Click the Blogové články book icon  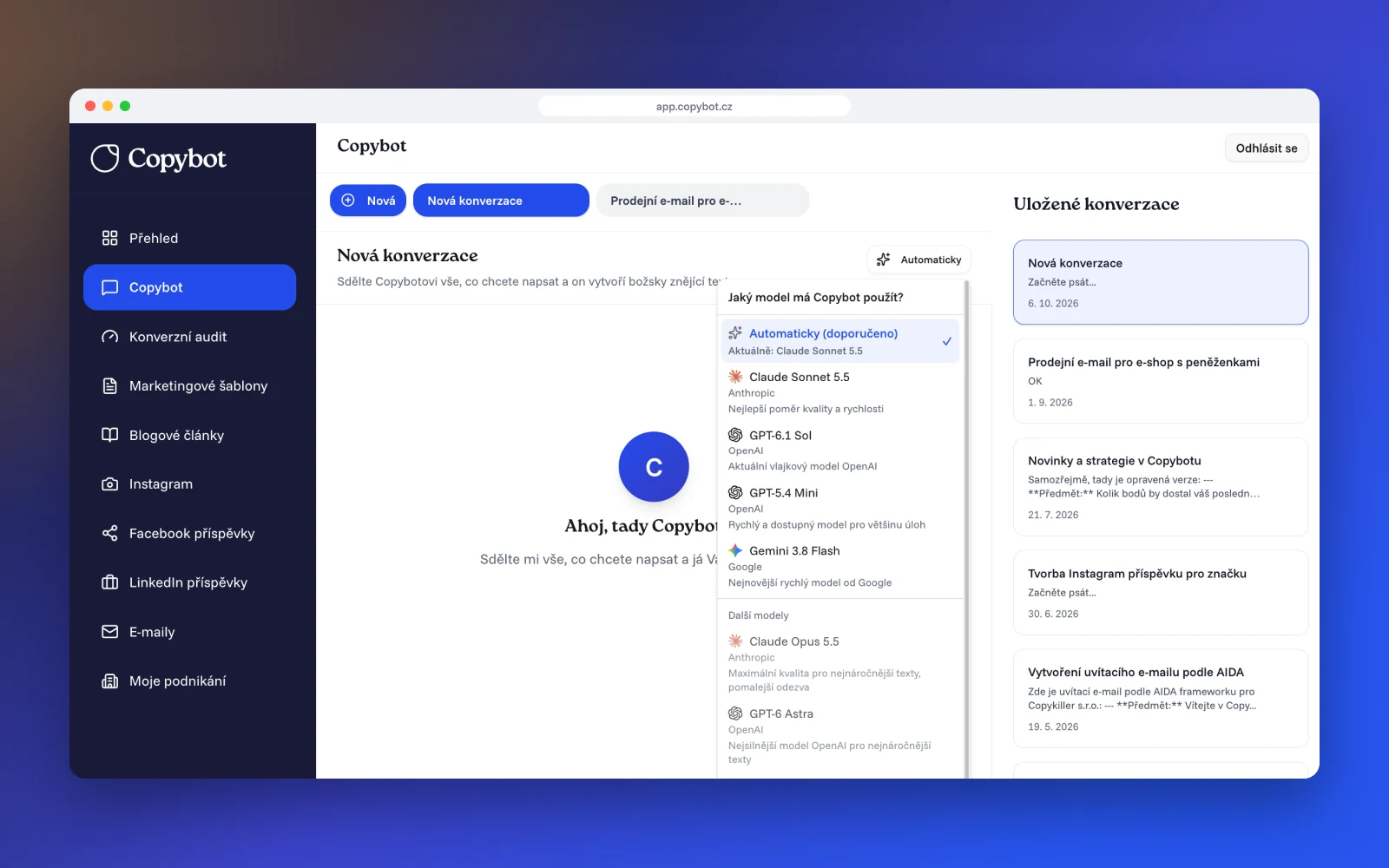click(109, 435)
